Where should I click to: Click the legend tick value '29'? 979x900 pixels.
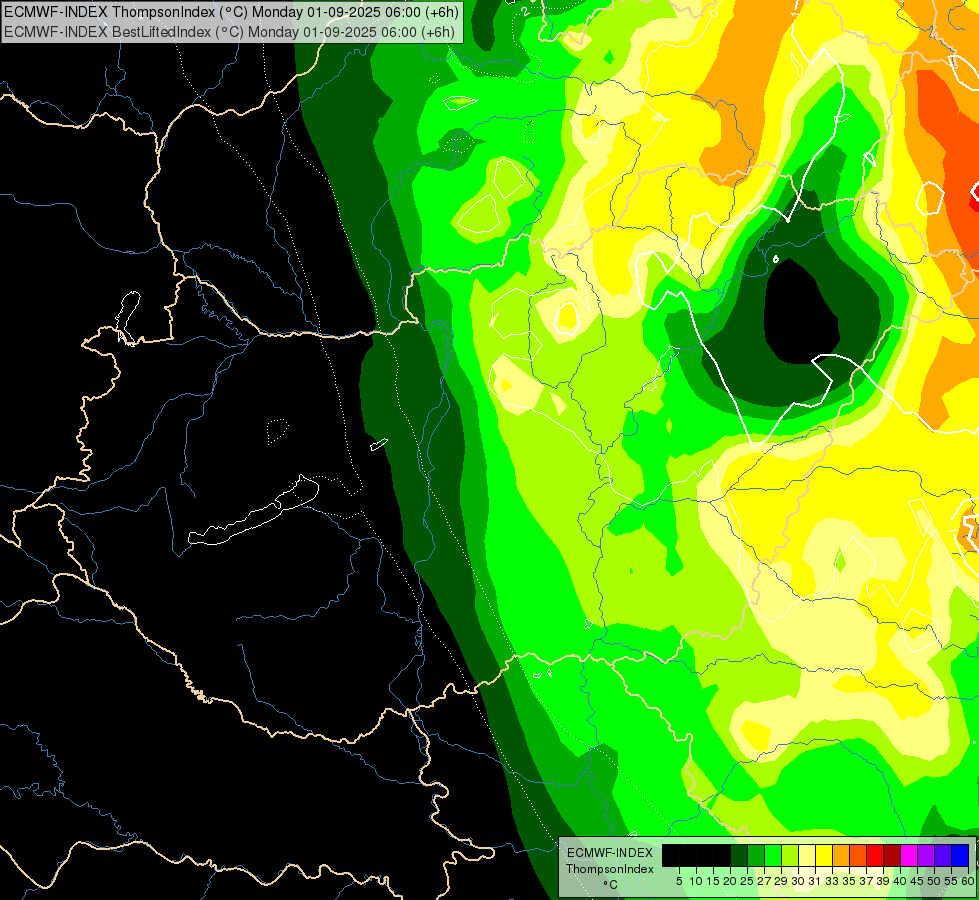[x=781, y=881]
